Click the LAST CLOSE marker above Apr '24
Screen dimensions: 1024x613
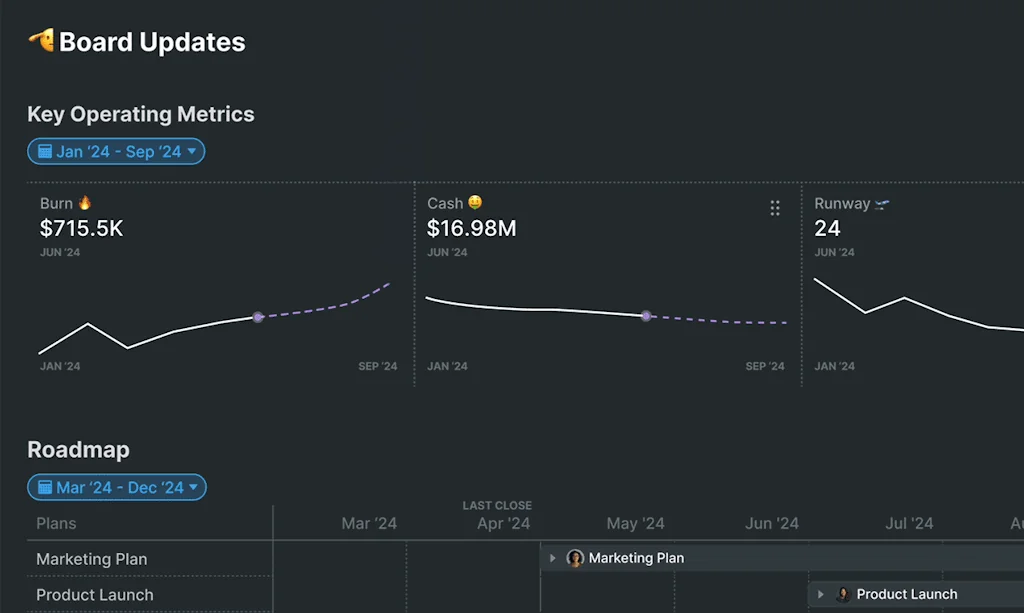[x=497, y=505]
